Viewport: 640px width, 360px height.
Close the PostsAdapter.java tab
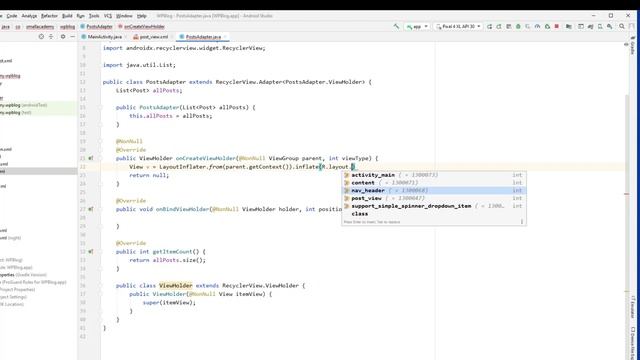point(225,37)
